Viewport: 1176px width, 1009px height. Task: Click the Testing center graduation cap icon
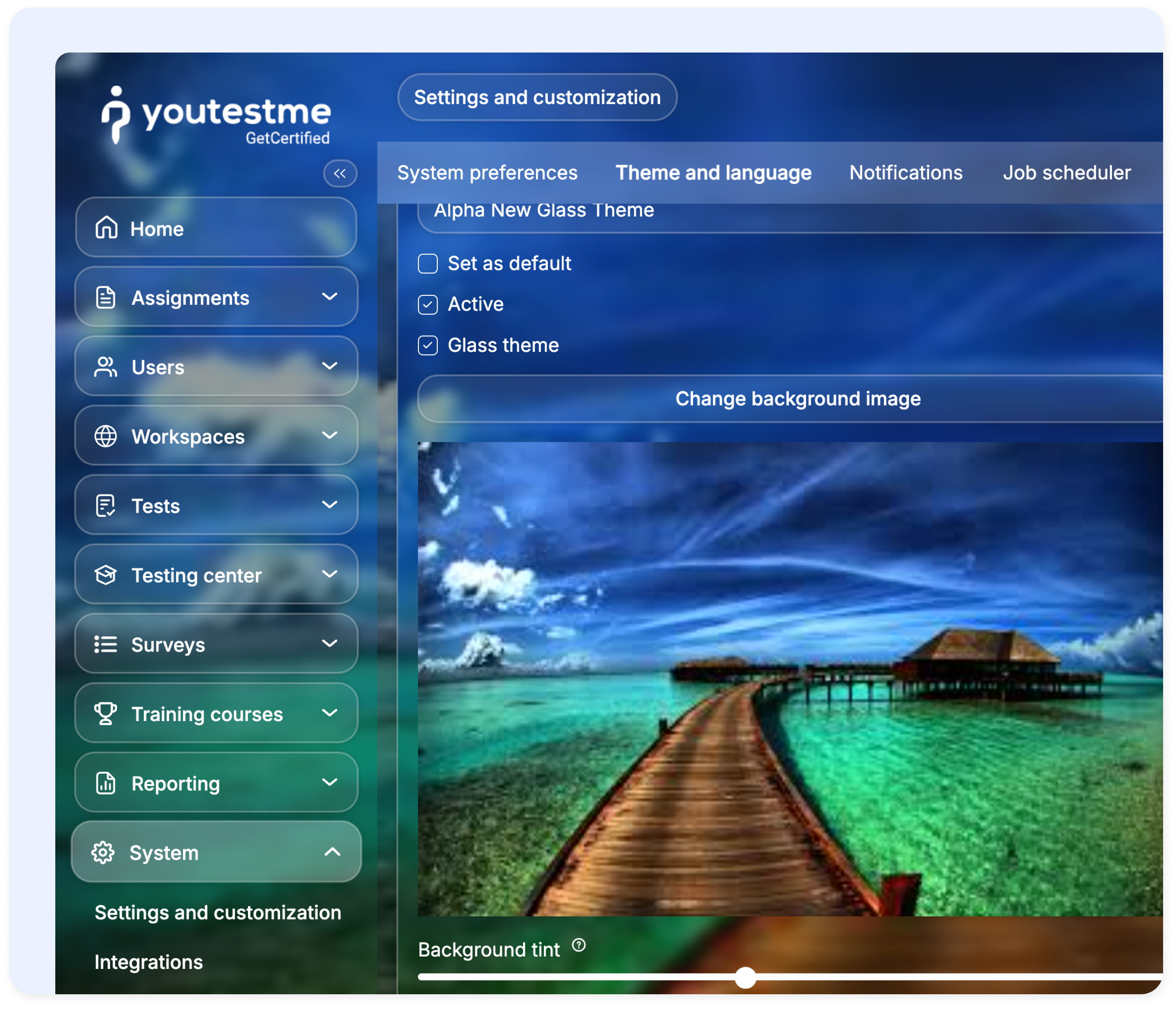(106, 575)
